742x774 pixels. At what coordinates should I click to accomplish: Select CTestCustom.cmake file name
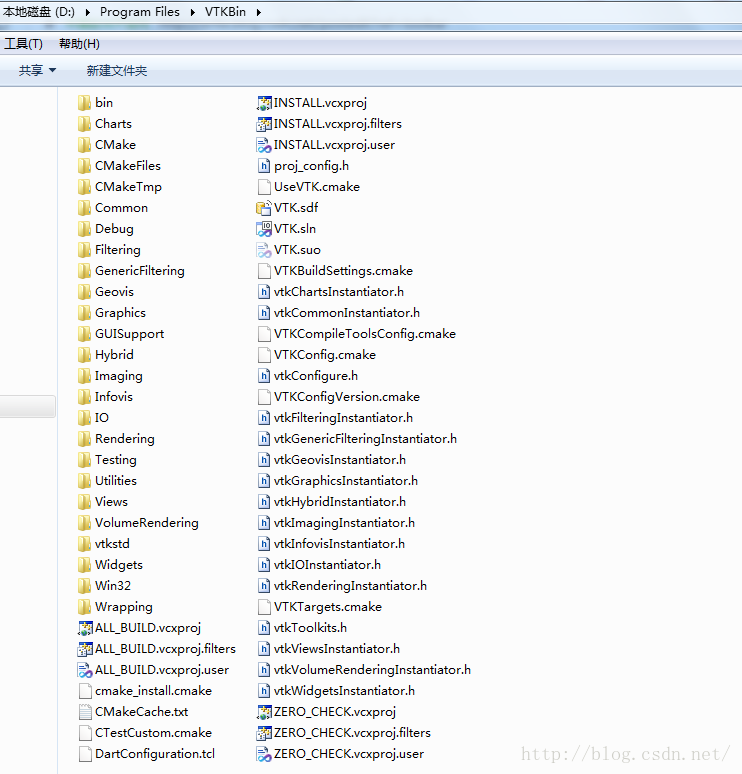[x=154, y=733]
